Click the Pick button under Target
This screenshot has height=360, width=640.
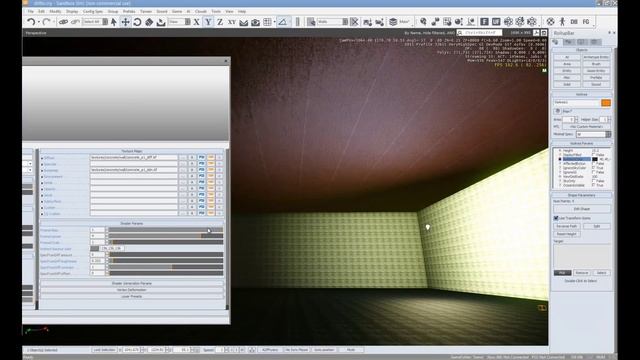coord(562,273)
